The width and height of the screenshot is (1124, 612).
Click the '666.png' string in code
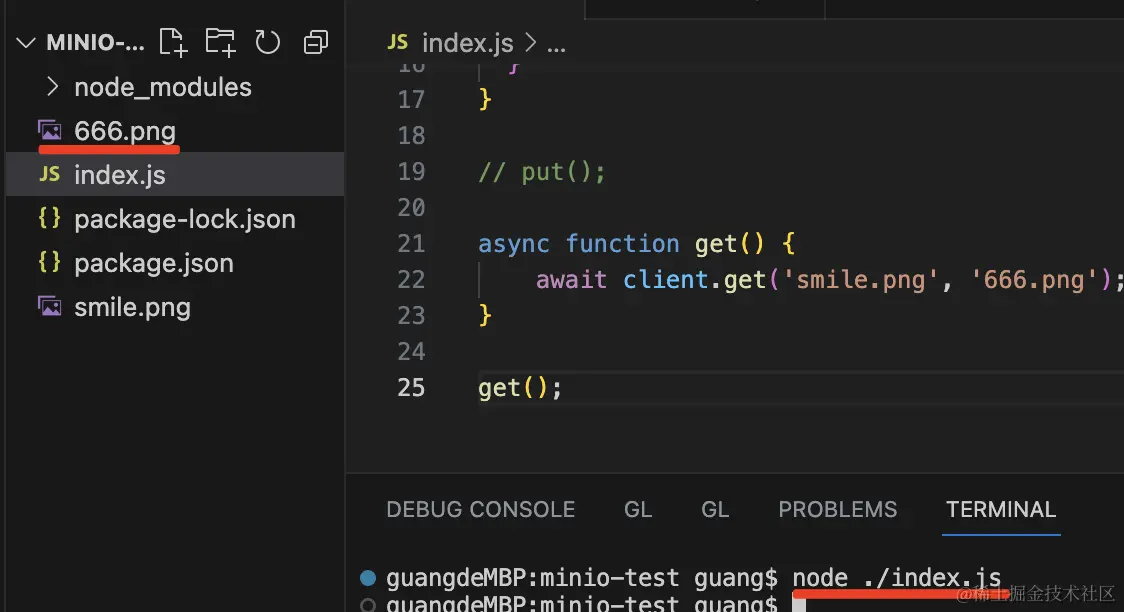(1034, 279)
